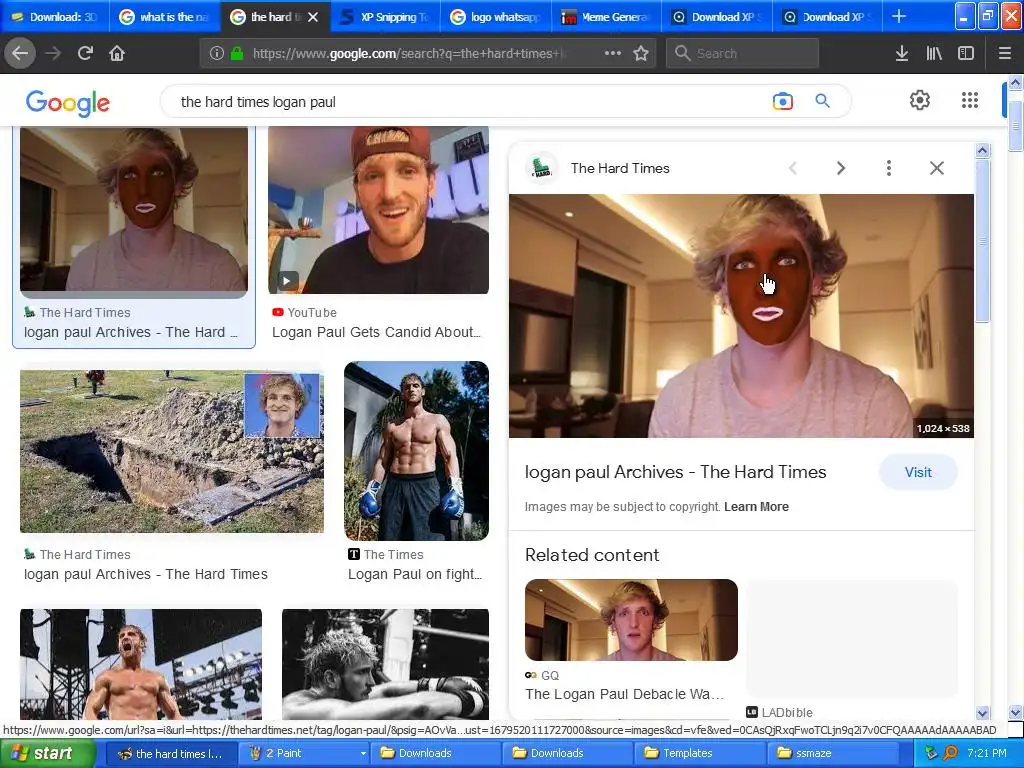1024x768 pixels.
Task: Toggle the Firefox sidebar icon
Action: click(x=966, y=54)
